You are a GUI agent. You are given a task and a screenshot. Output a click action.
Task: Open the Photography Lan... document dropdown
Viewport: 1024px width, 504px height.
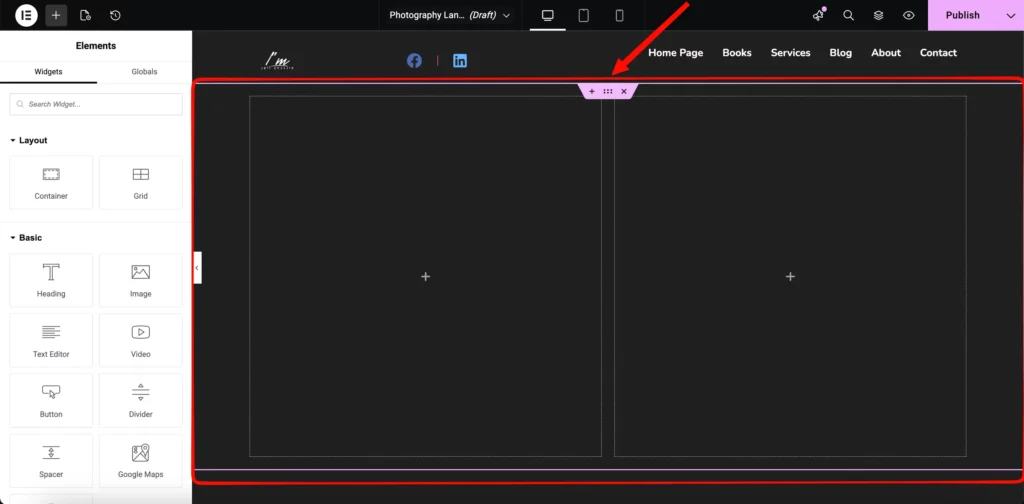(449, 15)
